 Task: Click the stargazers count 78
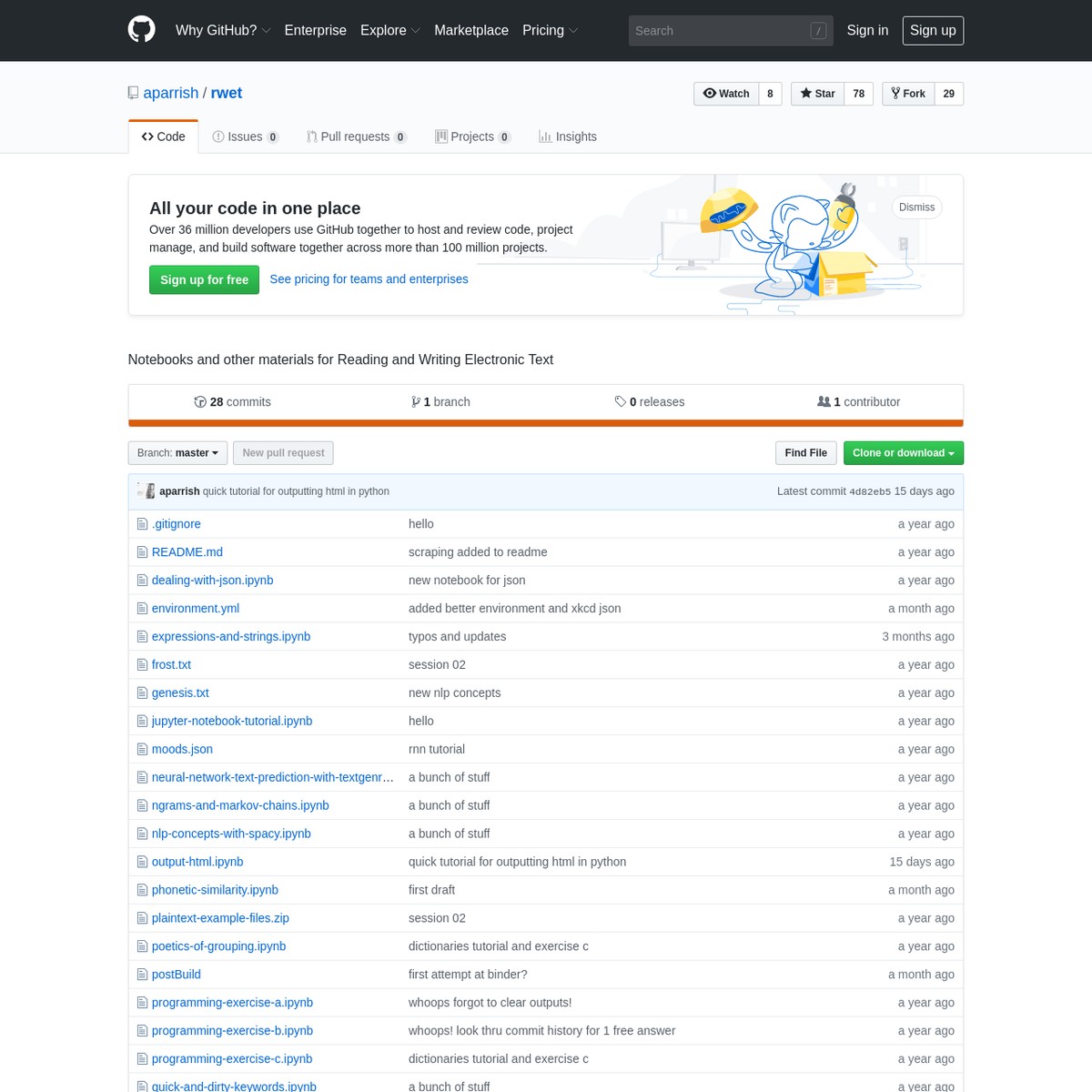click(x=859, y=94)
